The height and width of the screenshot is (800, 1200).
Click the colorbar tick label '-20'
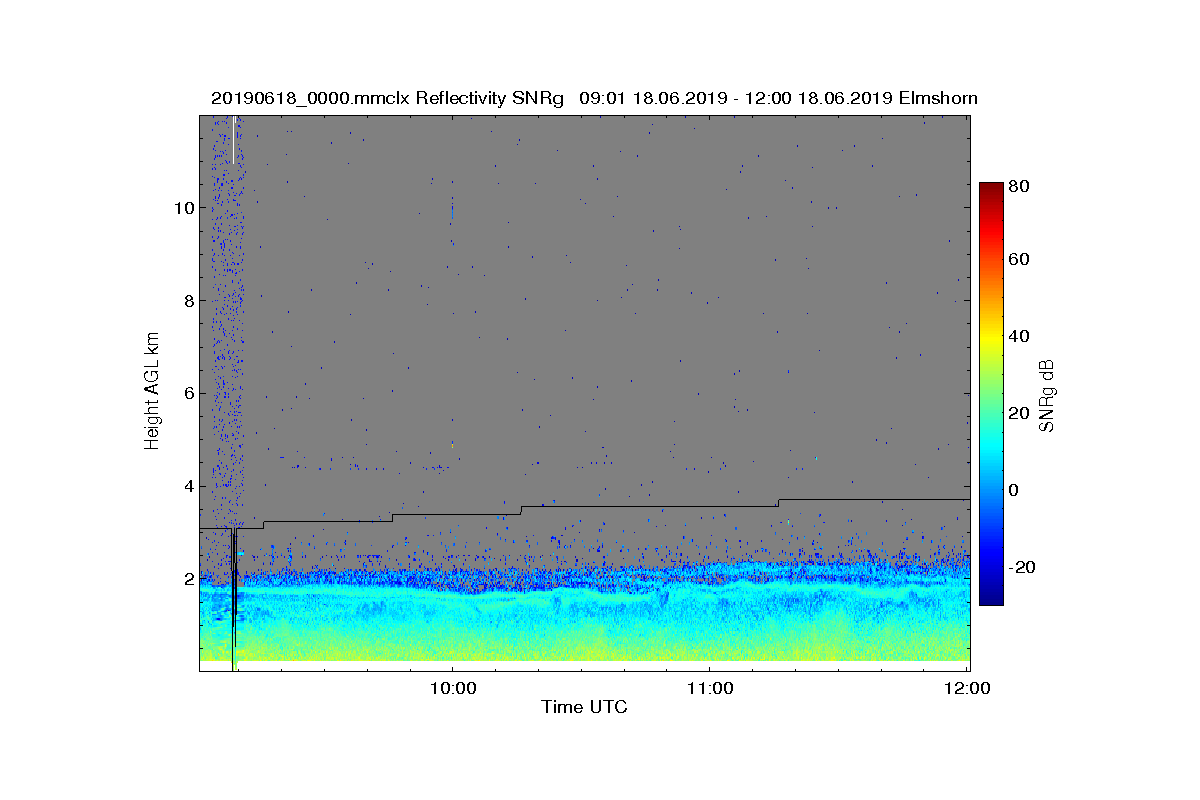tap(1023, 567)
